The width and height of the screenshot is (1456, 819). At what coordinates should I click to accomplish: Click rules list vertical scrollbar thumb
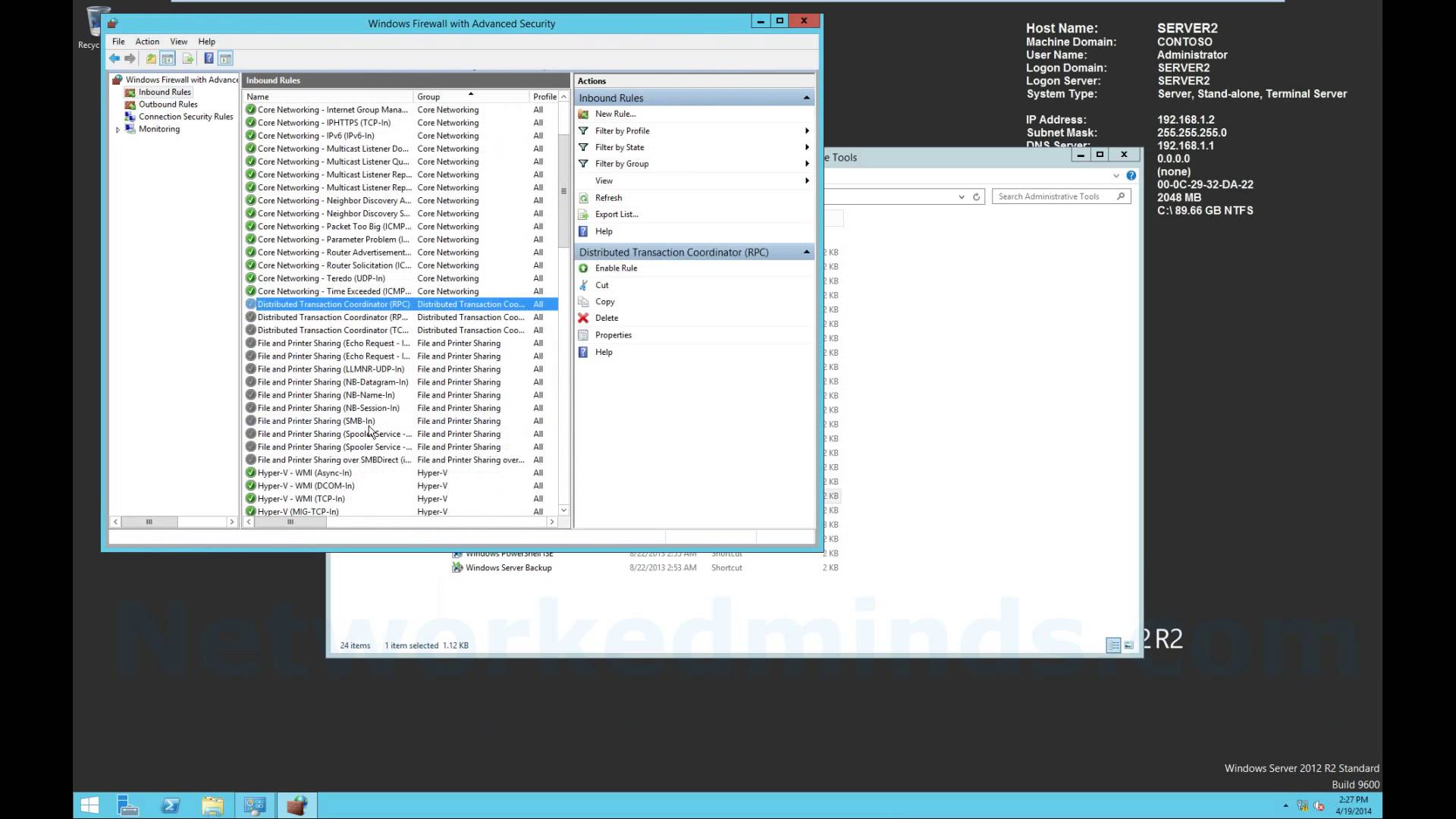tap(563, 191)
